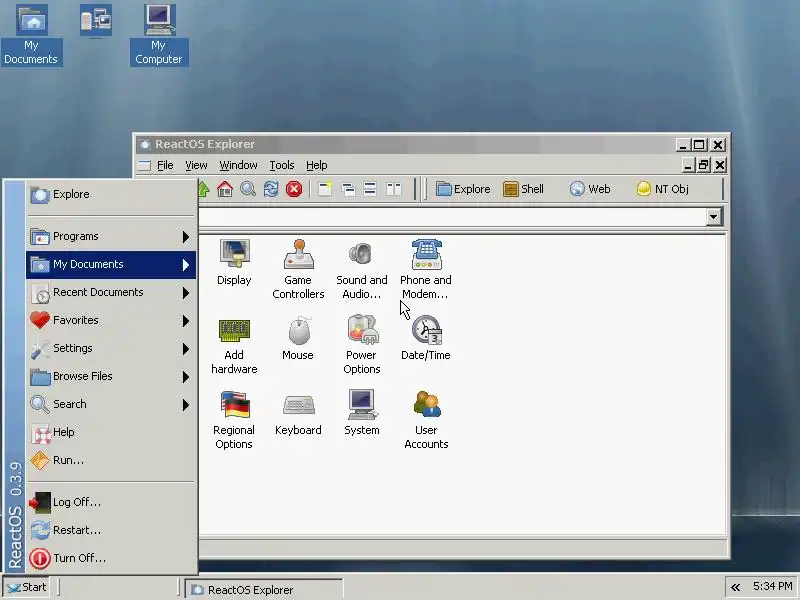Viewport: 800px width, 600px height.
Task: Choose Turn Off... from Start menu
Action: (x=111, y=559)
